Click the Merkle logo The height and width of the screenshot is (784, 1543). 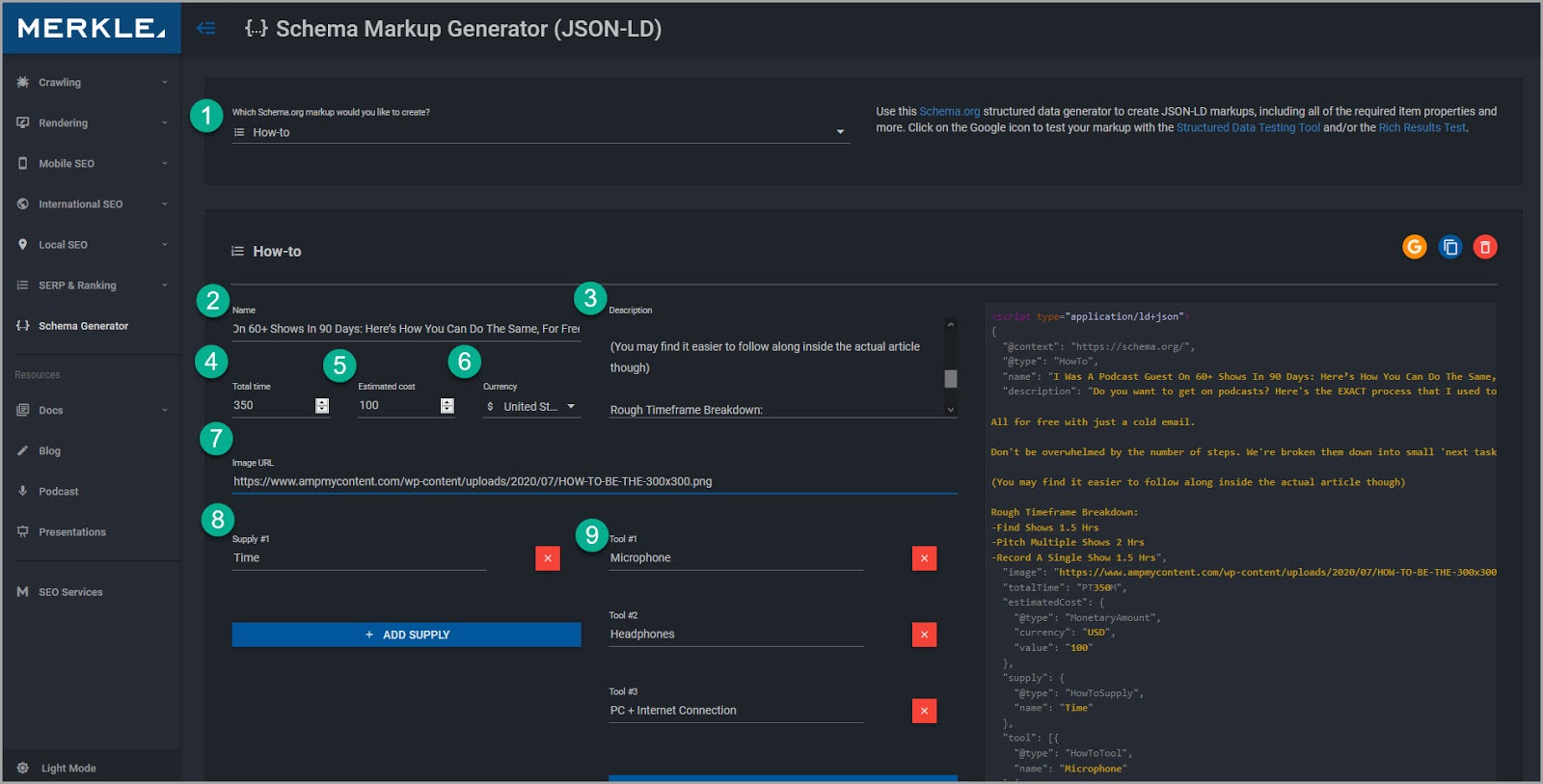[91, 28]
